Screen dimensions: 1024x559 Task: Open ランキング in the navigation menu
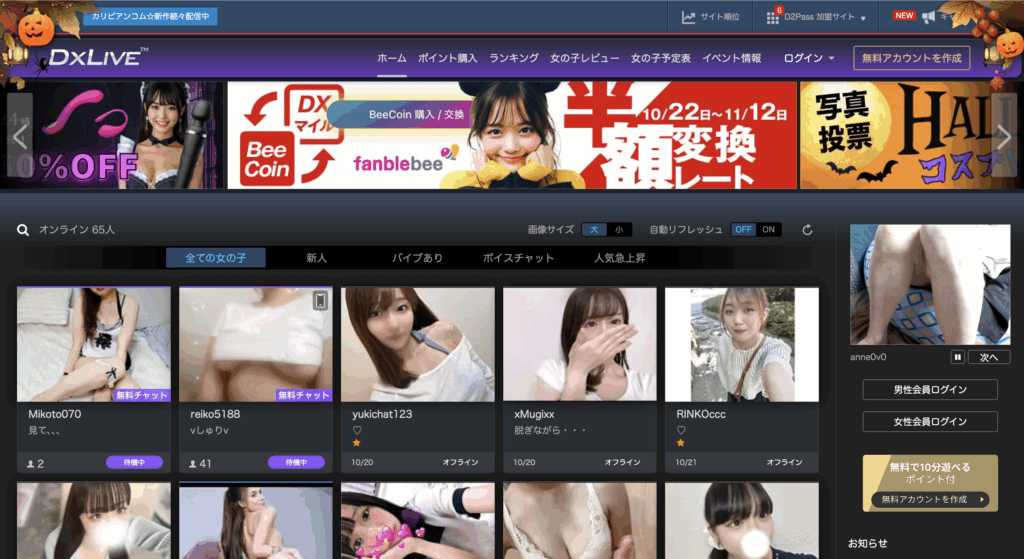click(x=514, y=58)
